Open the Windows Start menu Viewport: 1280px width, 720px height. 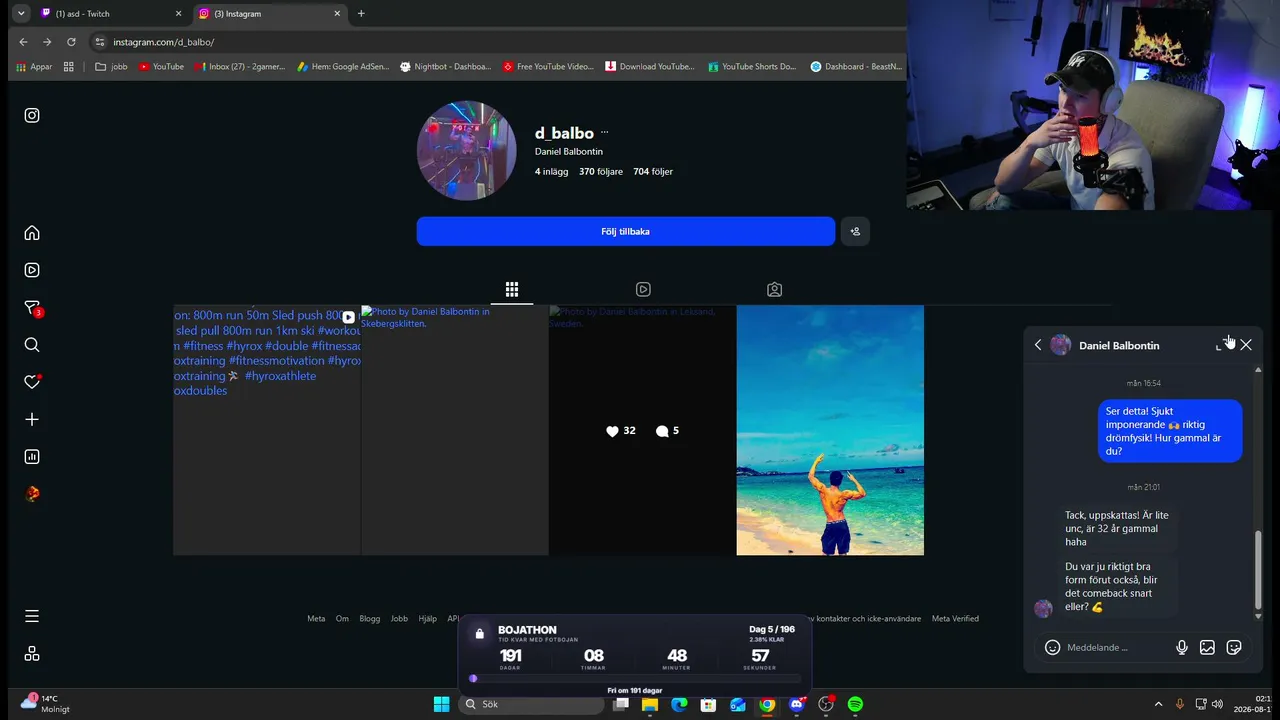pyautogui.click(x=441, y=704)
